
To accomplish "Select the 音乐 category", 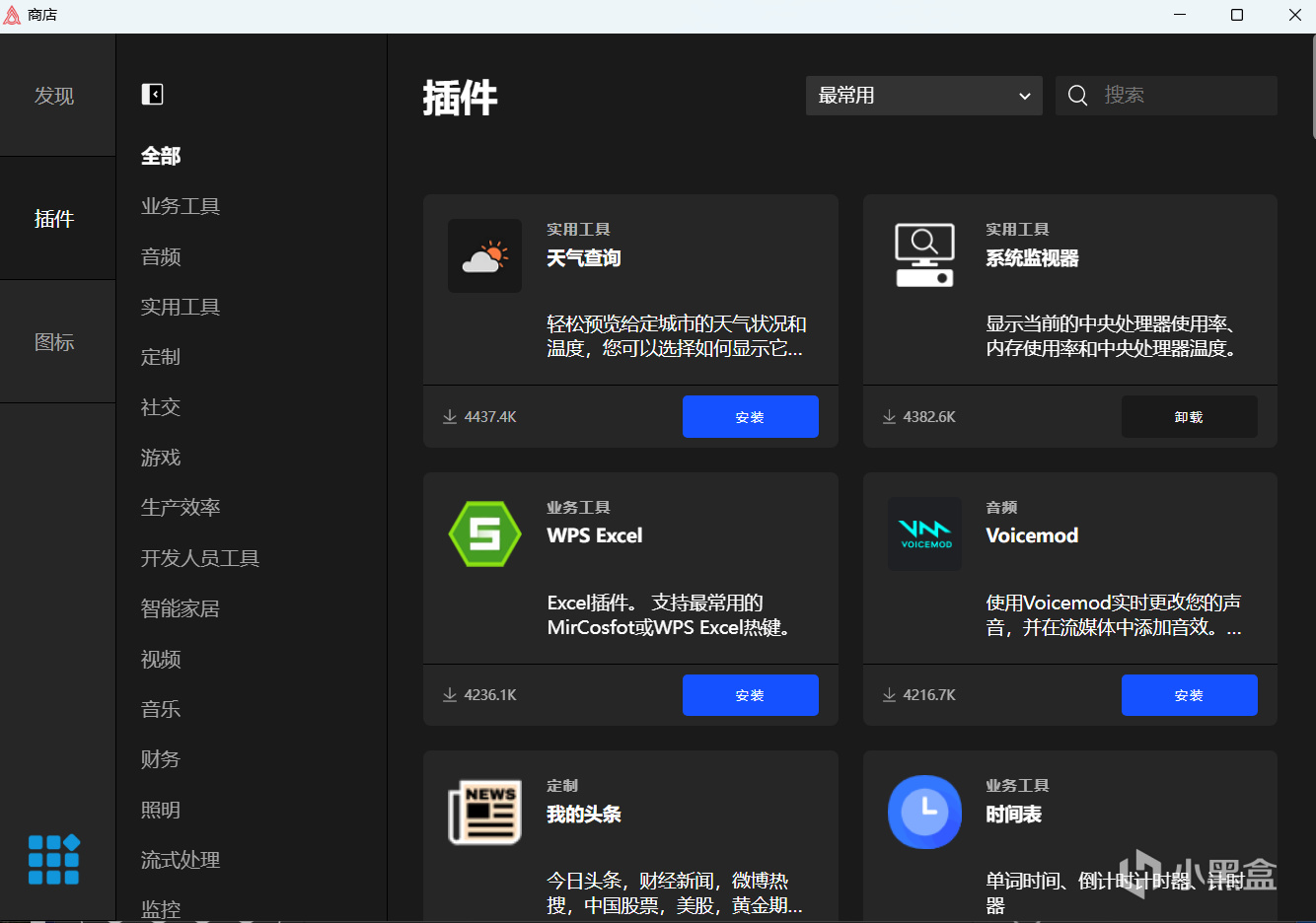I will (161, 709).
